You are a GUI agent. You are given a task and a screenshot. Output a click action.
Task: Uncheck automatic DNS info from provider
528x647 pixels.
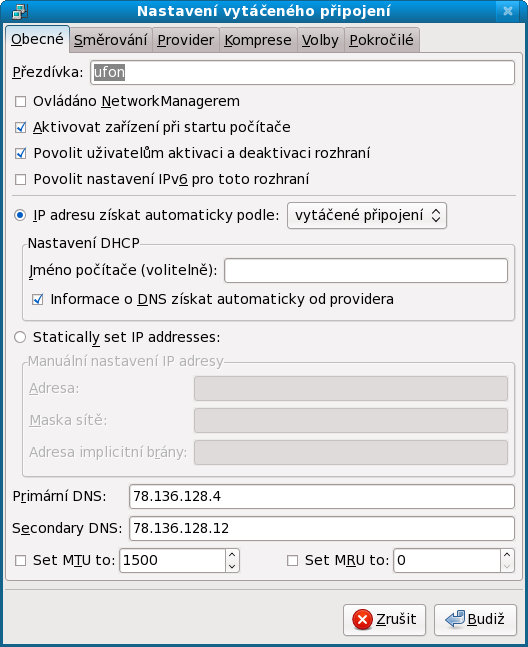pyautogui.click(x=38, y=299)
